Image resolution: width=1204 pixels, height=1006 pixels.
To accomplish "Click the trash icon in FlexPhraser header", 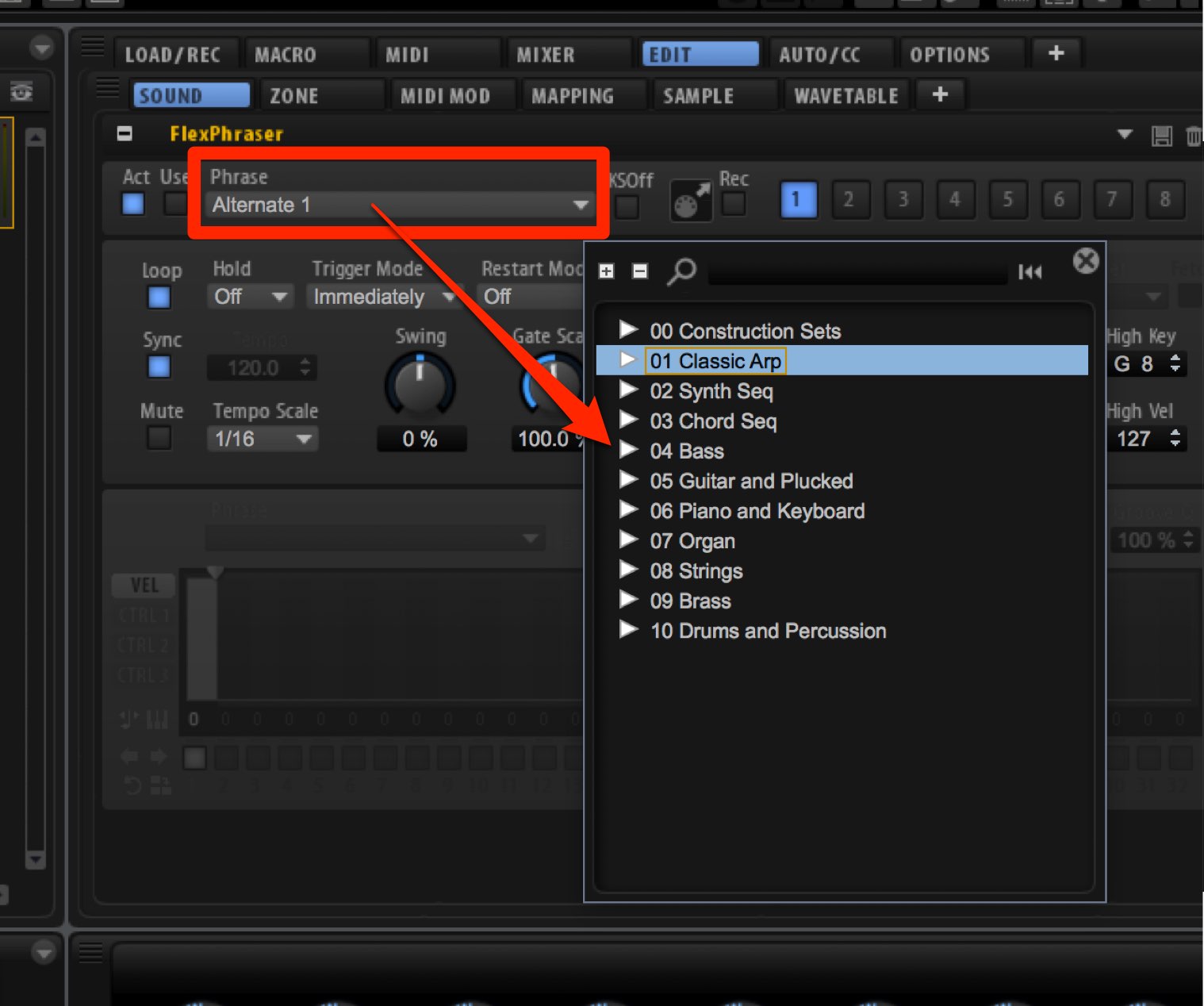I will tap(1194, 136).
